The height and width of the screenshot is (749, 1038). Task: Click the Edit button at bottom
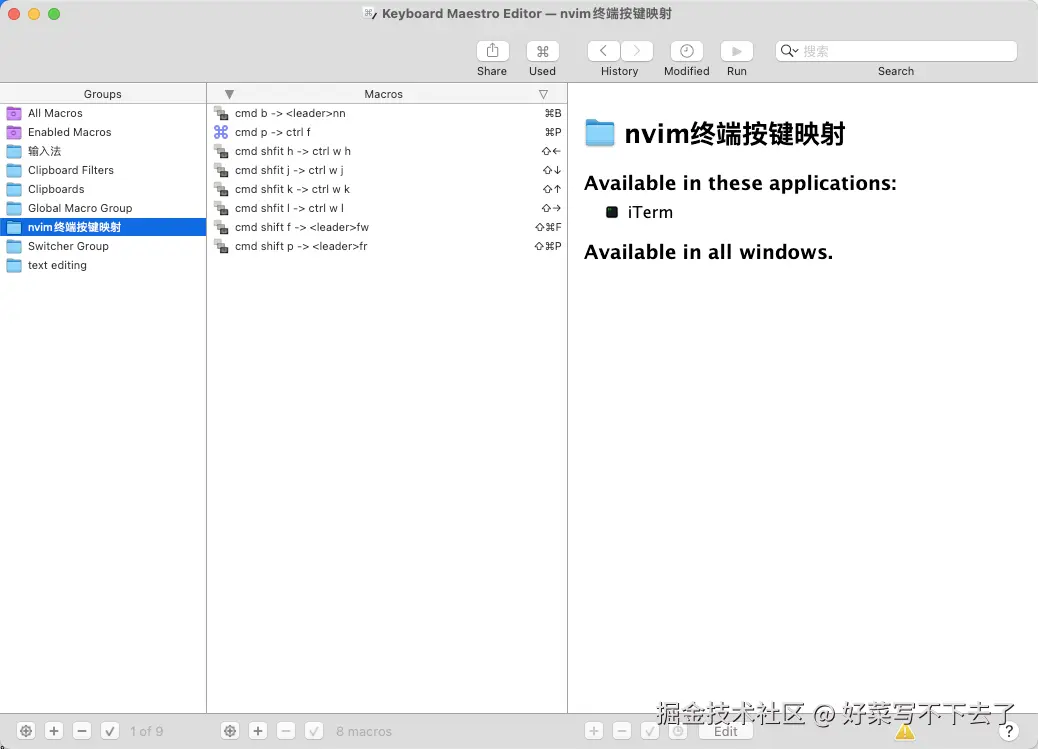[726, 731]
